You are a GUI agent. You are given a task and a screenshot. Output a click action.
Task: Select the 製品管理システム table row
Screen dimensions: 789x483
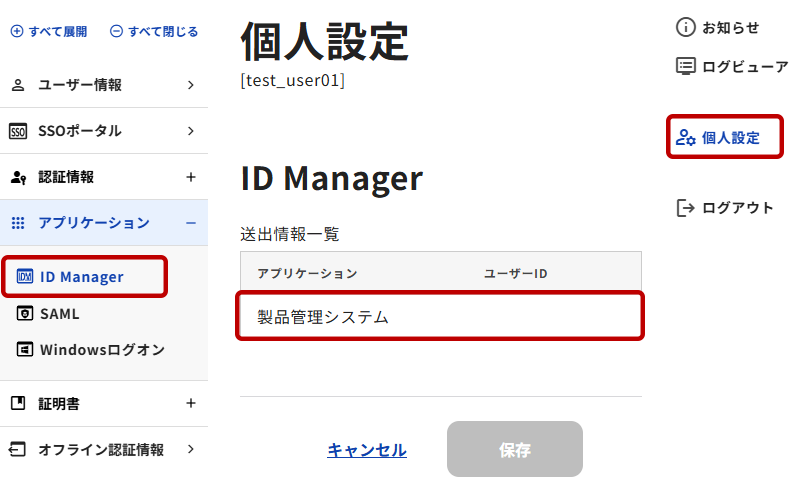[439, 317]
